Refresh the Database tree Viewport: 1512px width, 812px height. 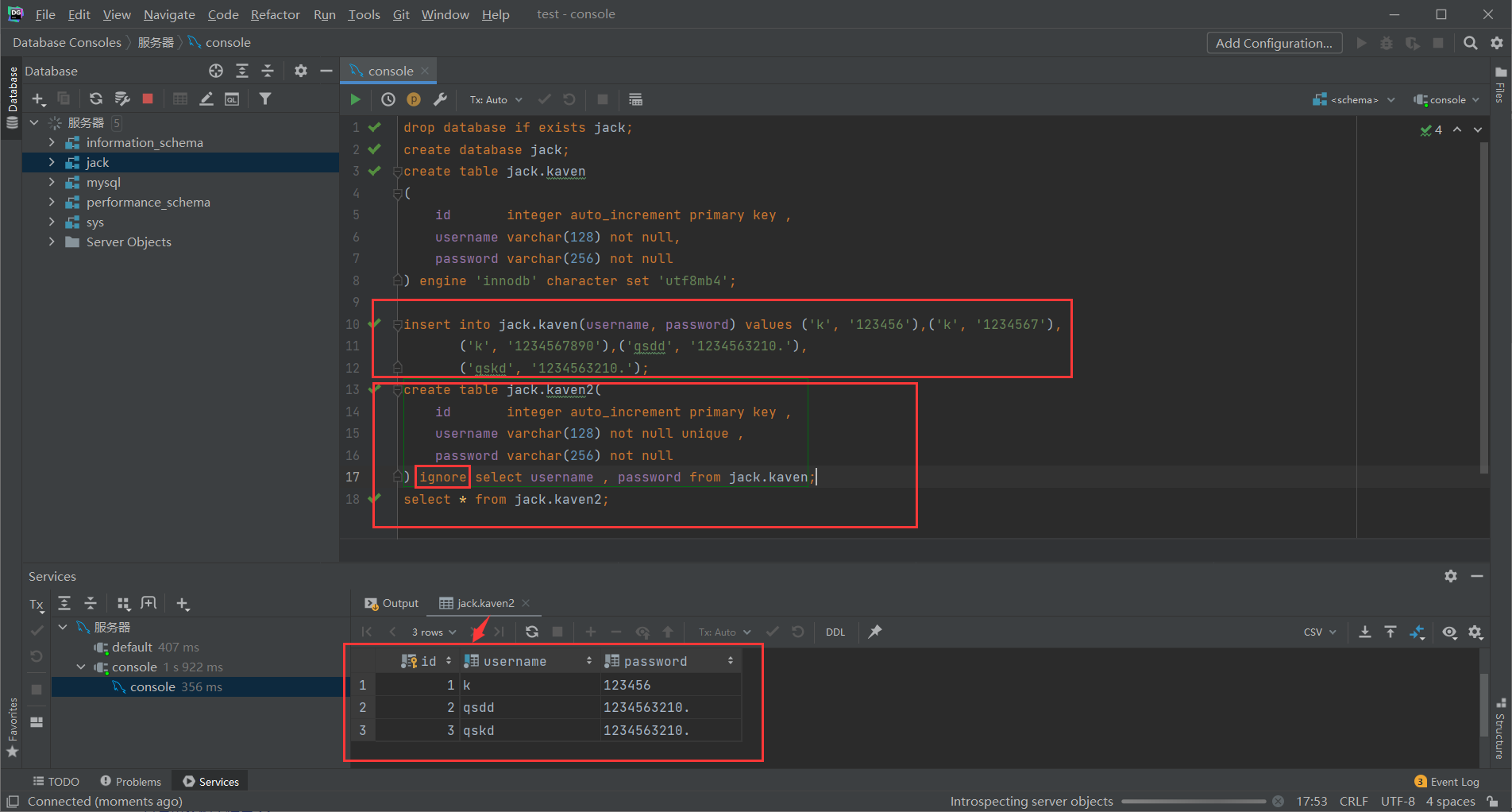tap(96, 99)
